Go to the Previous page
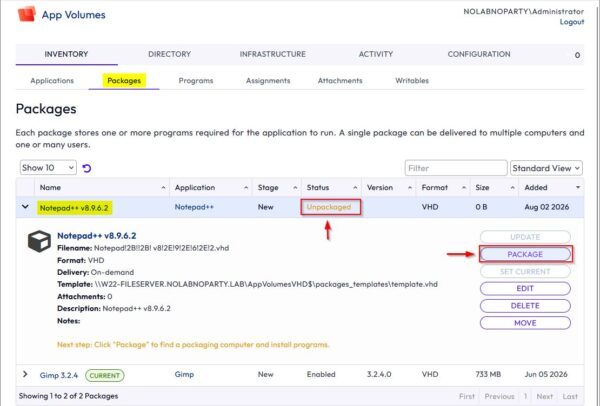 click(x=499, y=396)
